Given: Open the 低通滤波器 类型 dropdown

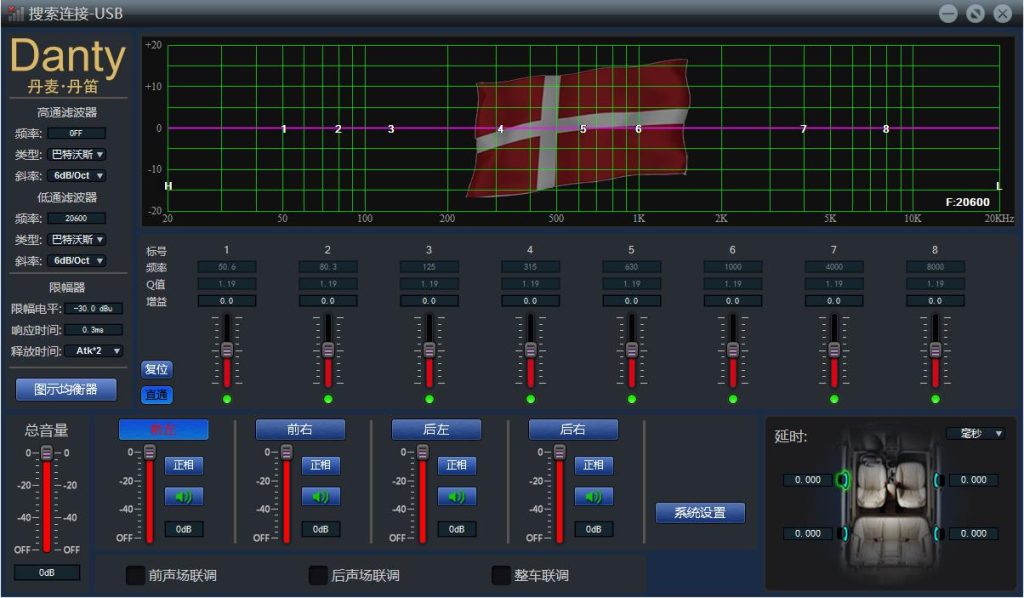Looking at the screenshot, I should (77, 240).
